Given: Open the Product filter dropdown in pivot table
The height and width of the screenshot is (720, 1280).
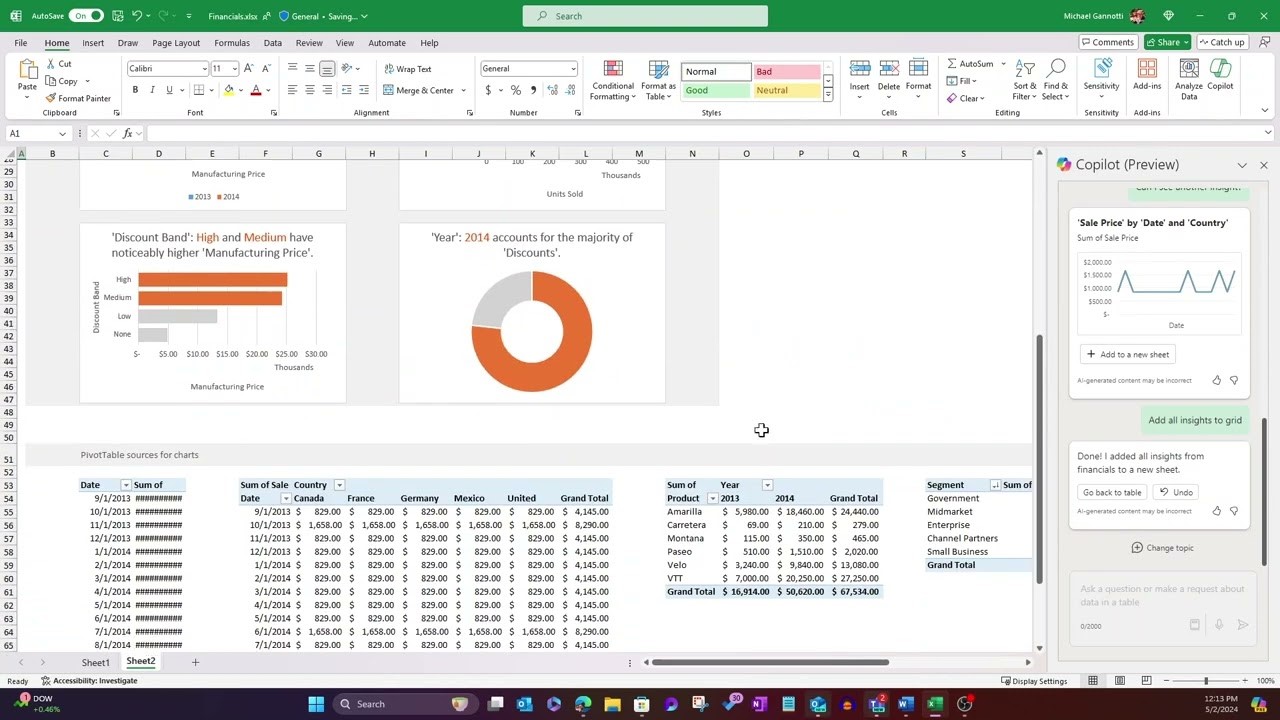Looking at the screenshot, I should click(712, 498).
